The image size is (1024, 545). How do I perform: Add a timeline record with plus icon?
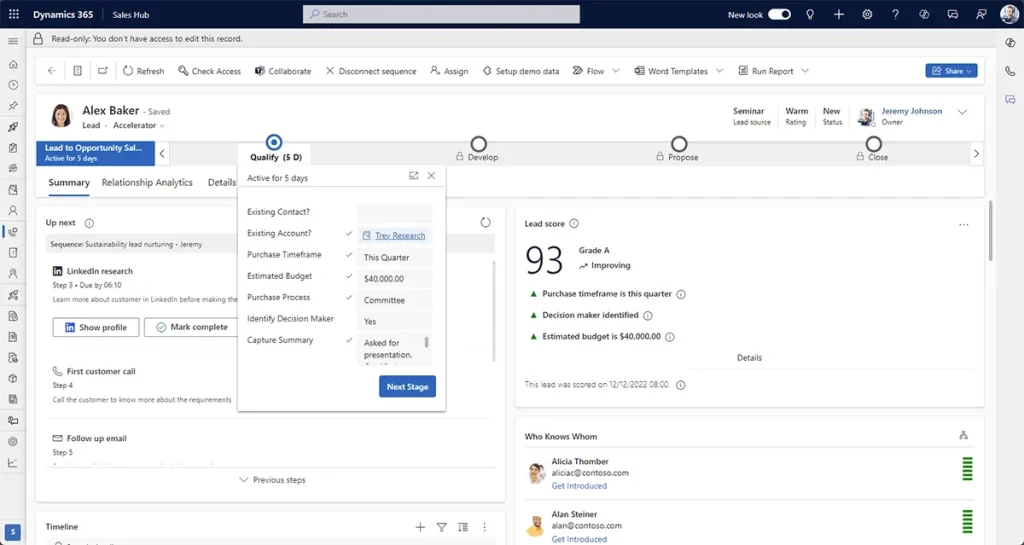420,527
